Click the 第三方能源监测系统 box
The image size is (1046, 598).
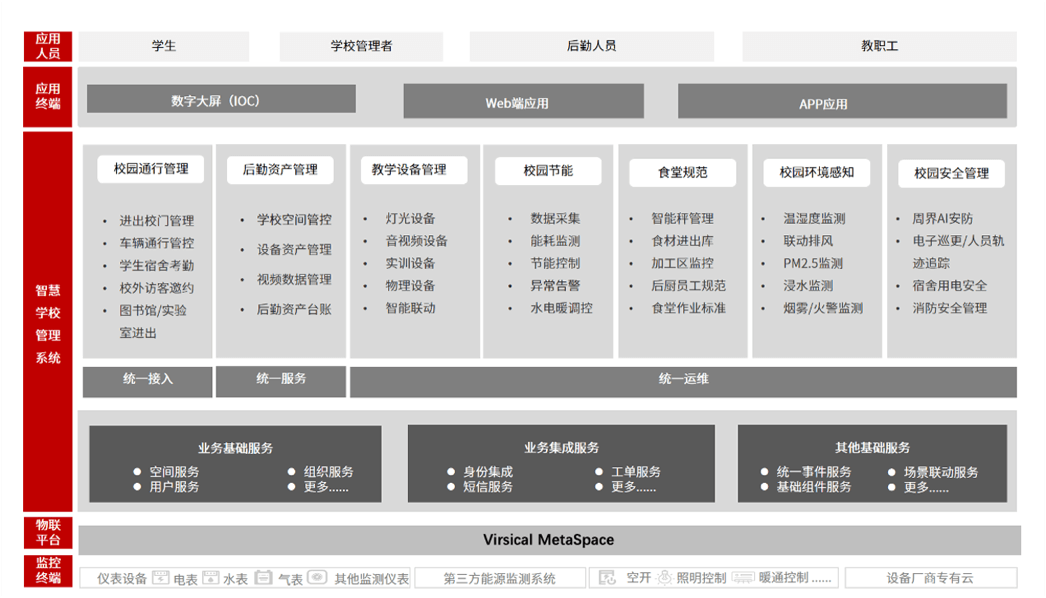(500, 578)
